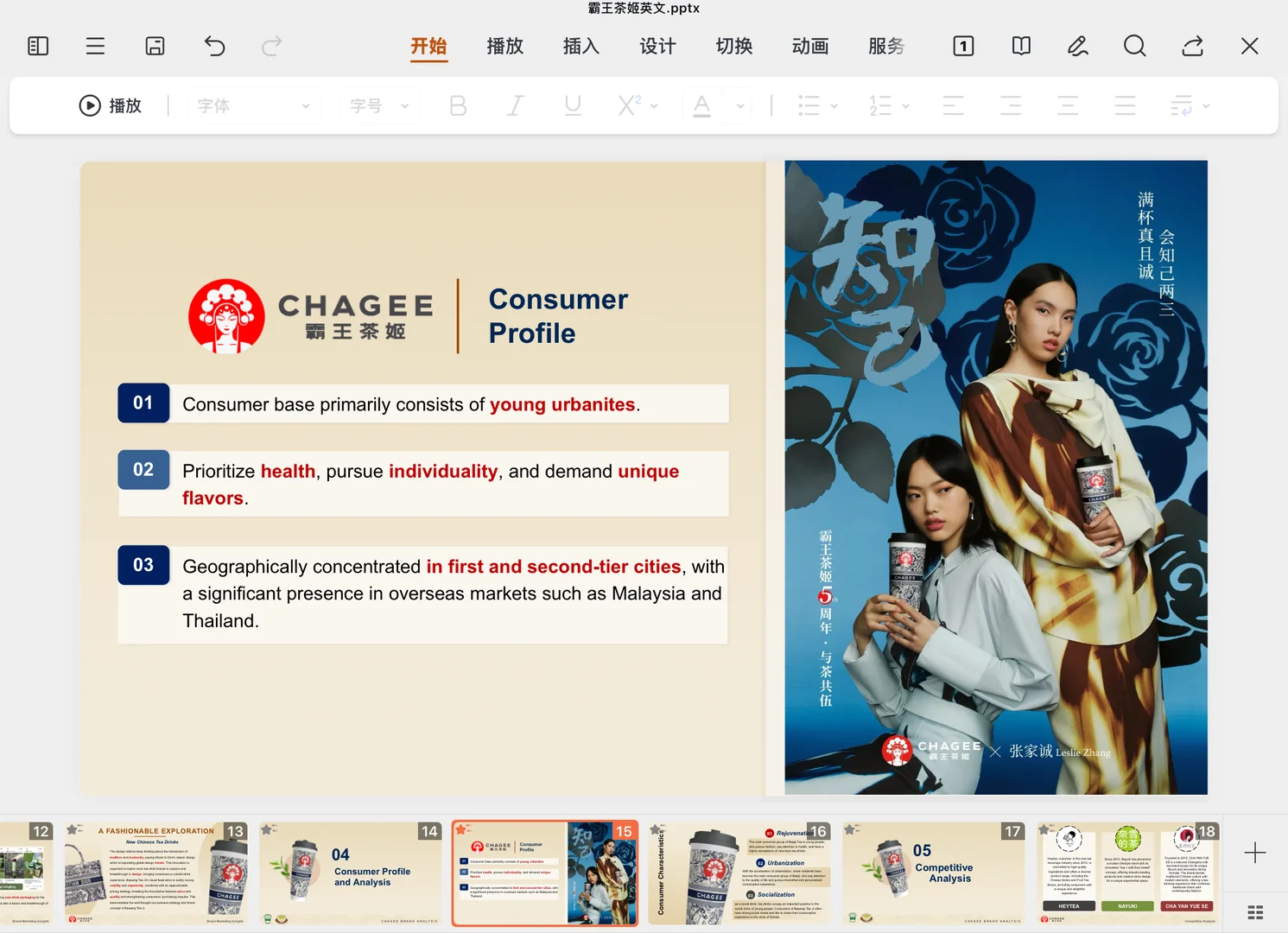Open the 字体 font name dropdown

tap(254, 105)
